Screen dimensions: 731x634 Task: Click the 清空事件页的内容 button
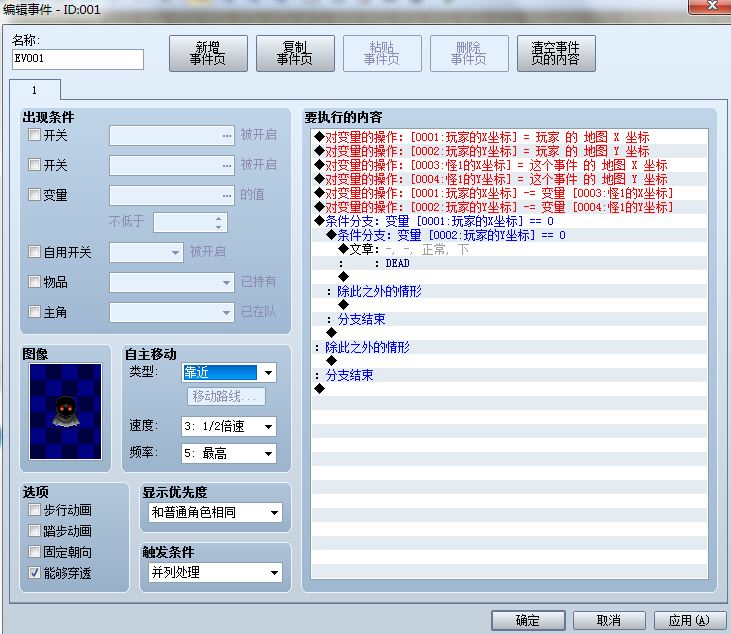pyautogui.click(x=556, y=54)
